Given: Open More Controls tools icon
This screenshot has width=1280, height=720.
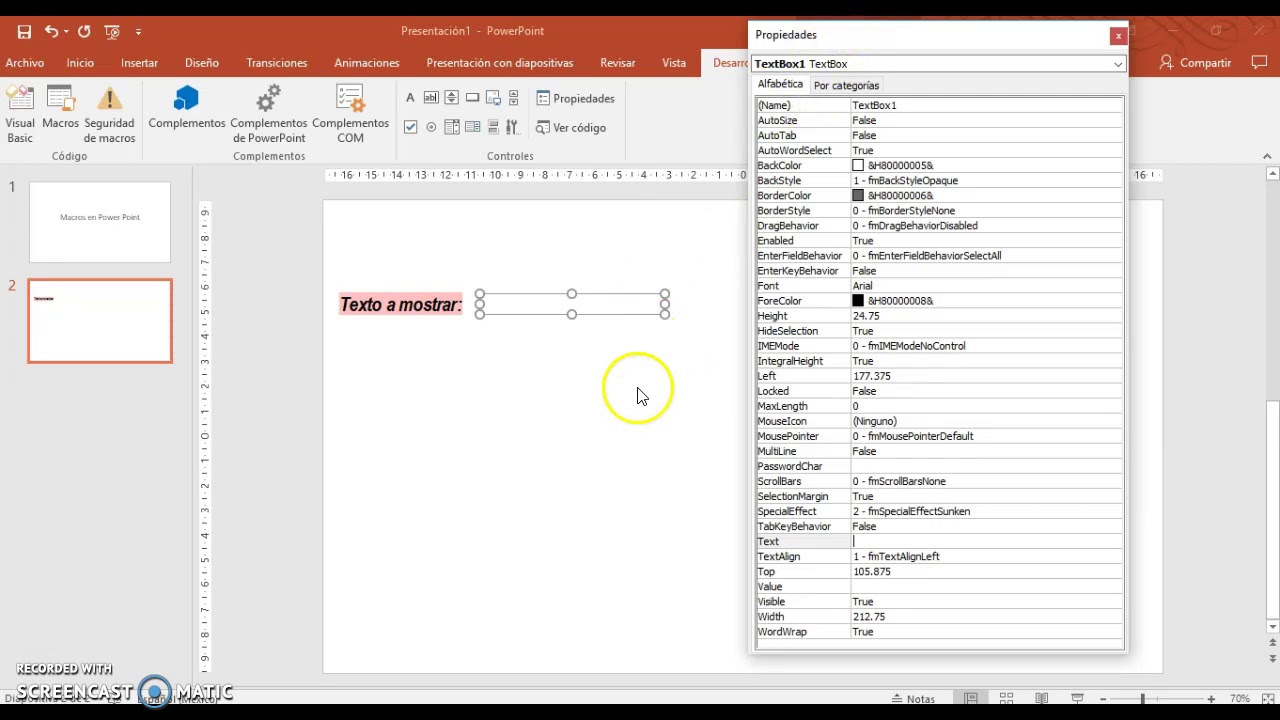Looking at the screenshot, I should pyautogui.click(x=513, y=127).
